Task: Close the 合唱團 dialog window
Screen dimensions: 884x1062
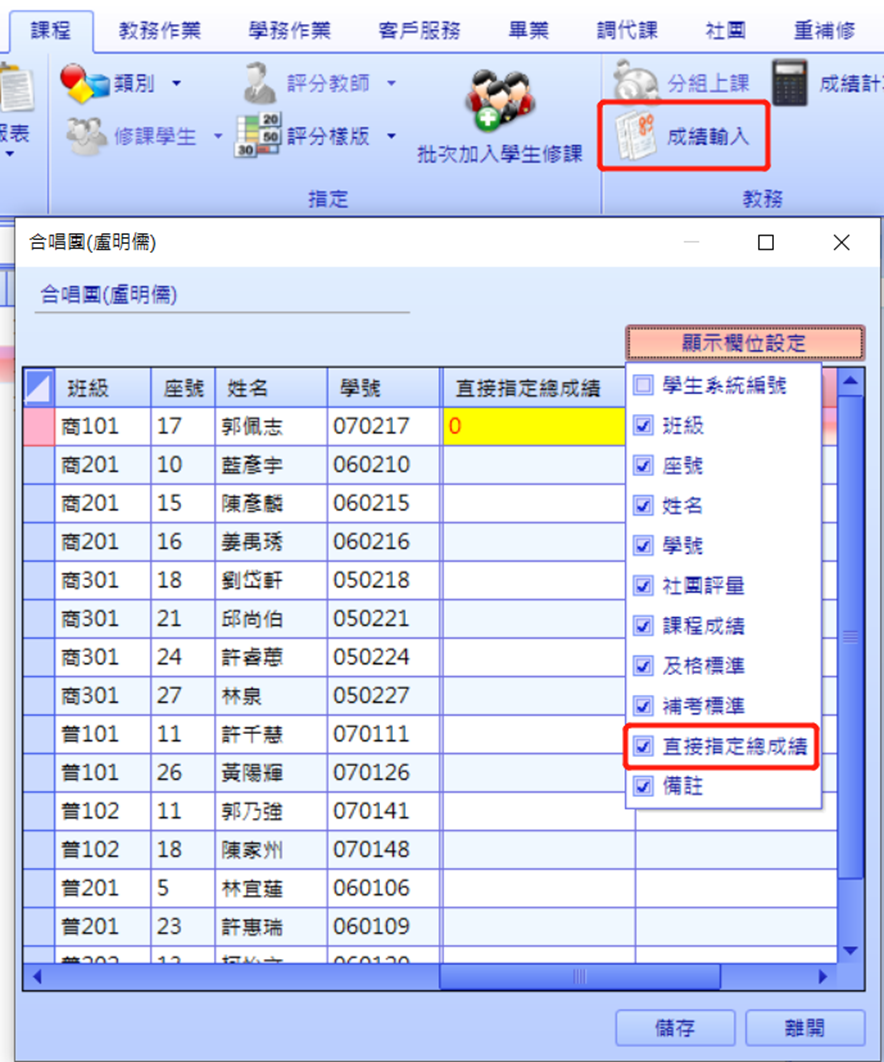Action: pos(841,242)
